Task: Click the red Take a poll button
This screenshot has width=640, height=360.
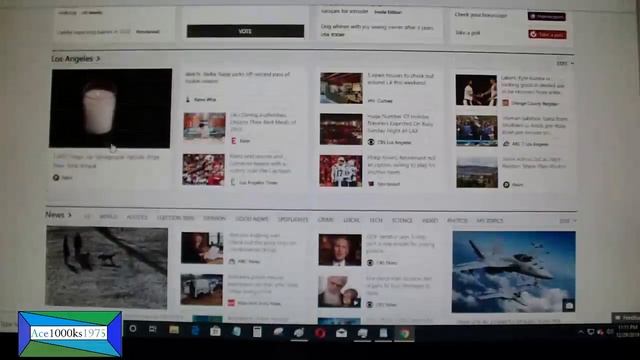Action: (547, 35)
